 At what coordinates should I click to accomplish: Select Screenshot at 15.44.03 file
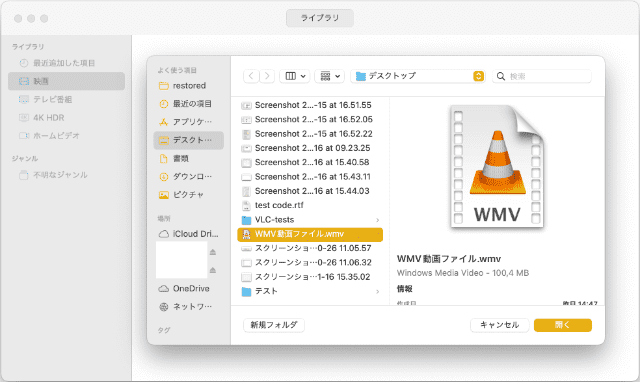click(310, 191)
